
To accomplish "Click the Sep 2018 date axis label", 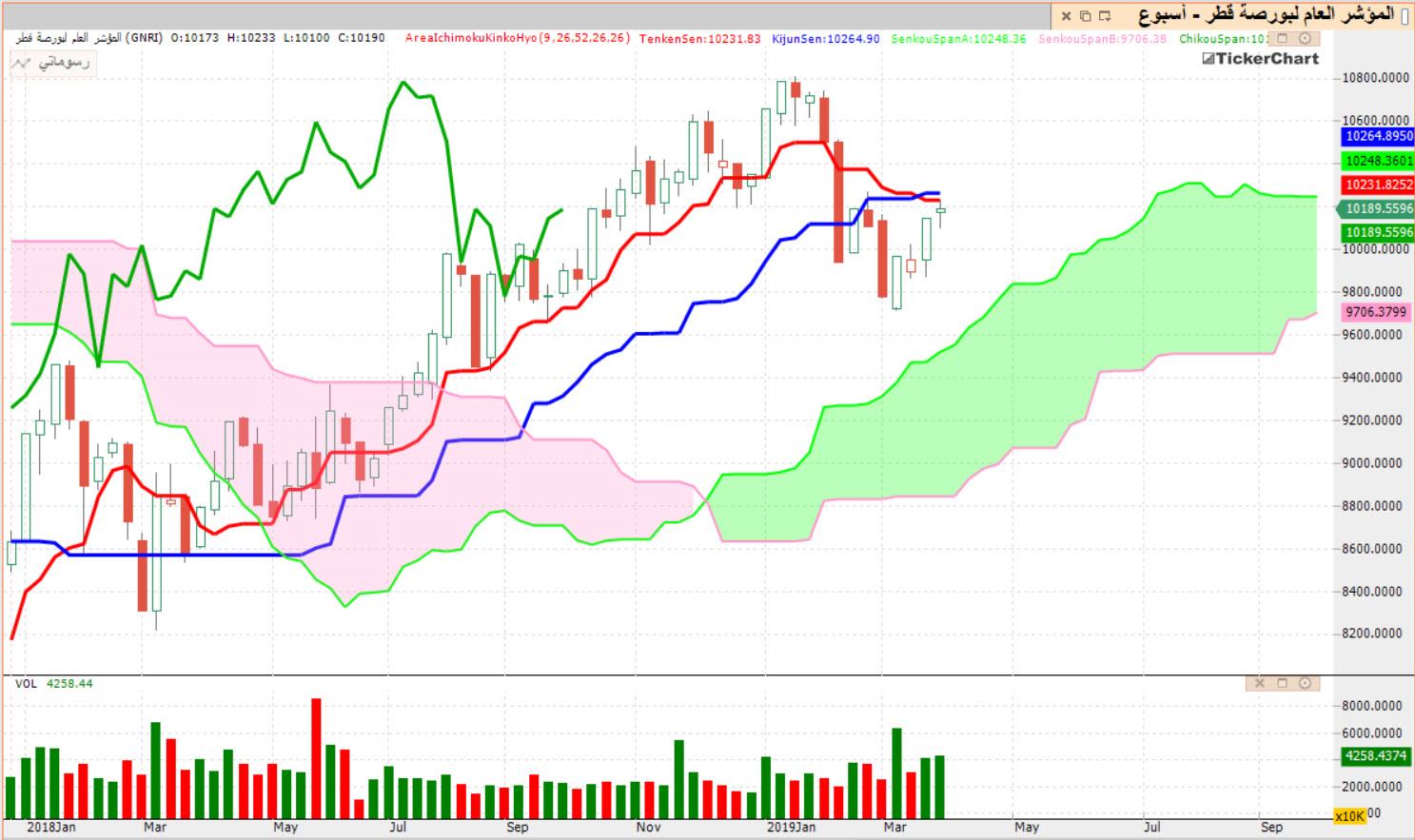I will (x=517, y=827).
